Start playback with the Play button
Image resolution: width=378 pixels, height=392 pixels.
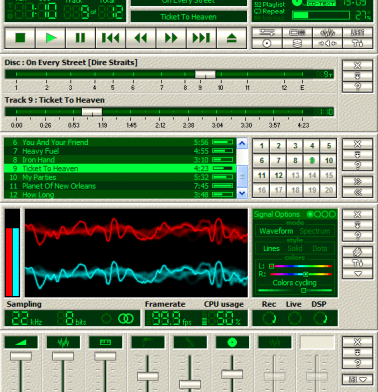(x=51, y=38)
